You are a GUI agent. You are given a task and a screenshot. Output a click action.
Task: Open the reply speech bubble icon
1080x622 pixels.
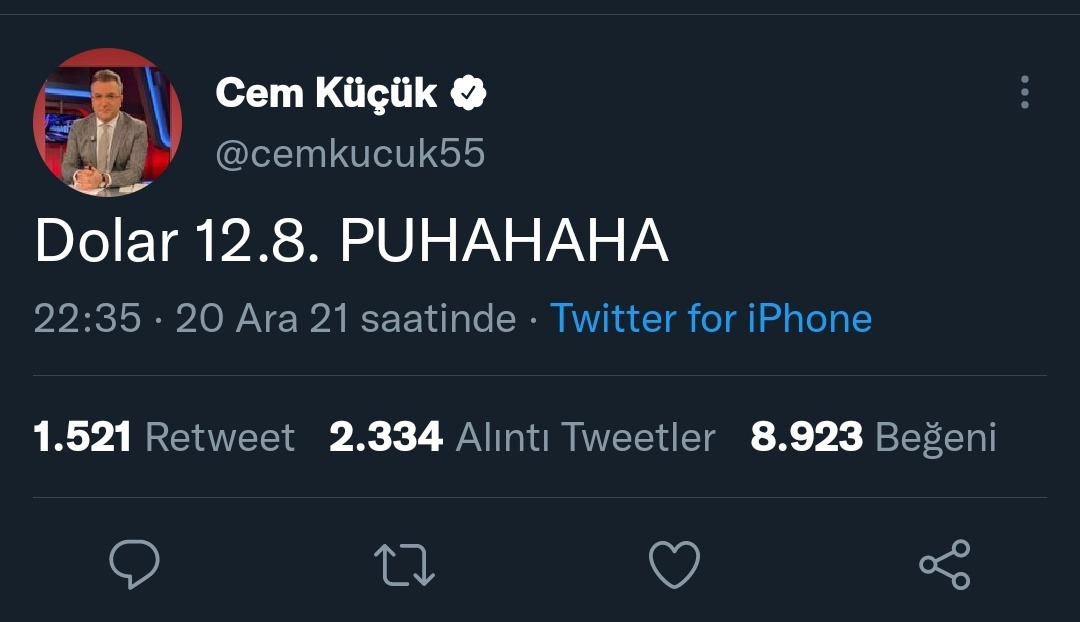point(134,564)
